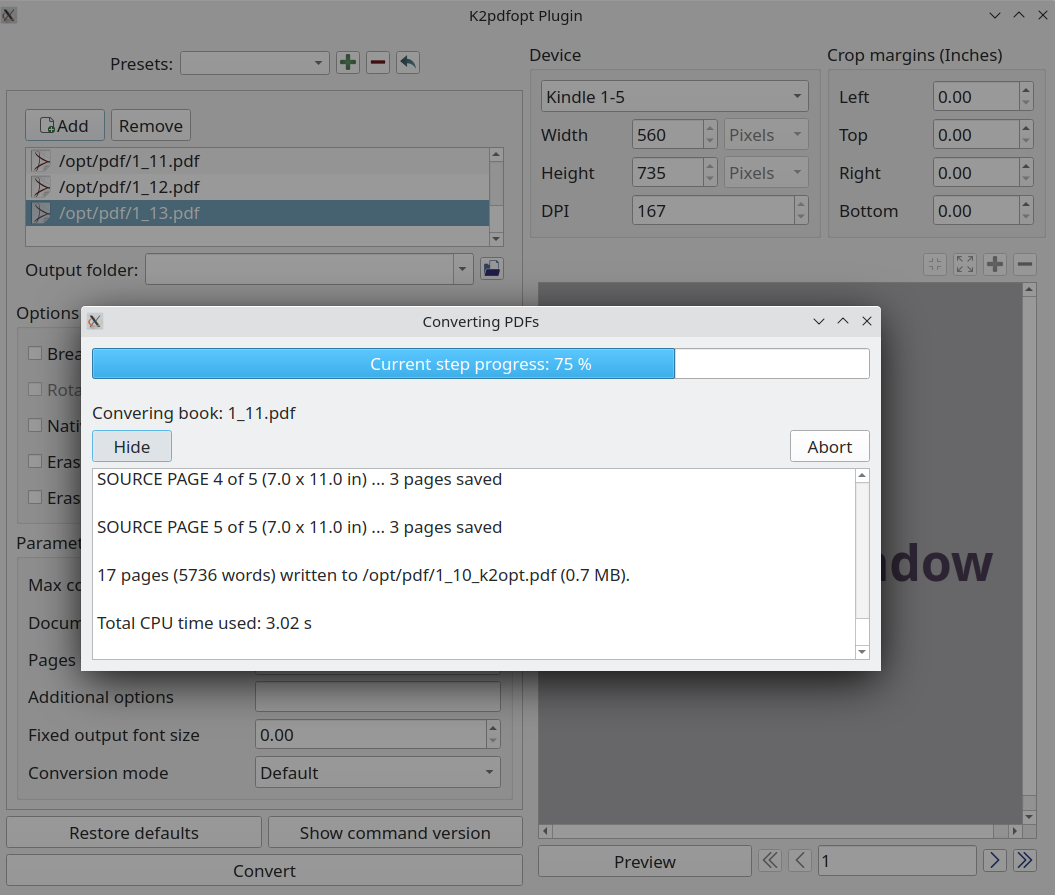Image resolution: width=1055 pixels, height=895 pixels.
Task: Increase fixed font size with up stepper
Action: point(493,727)
